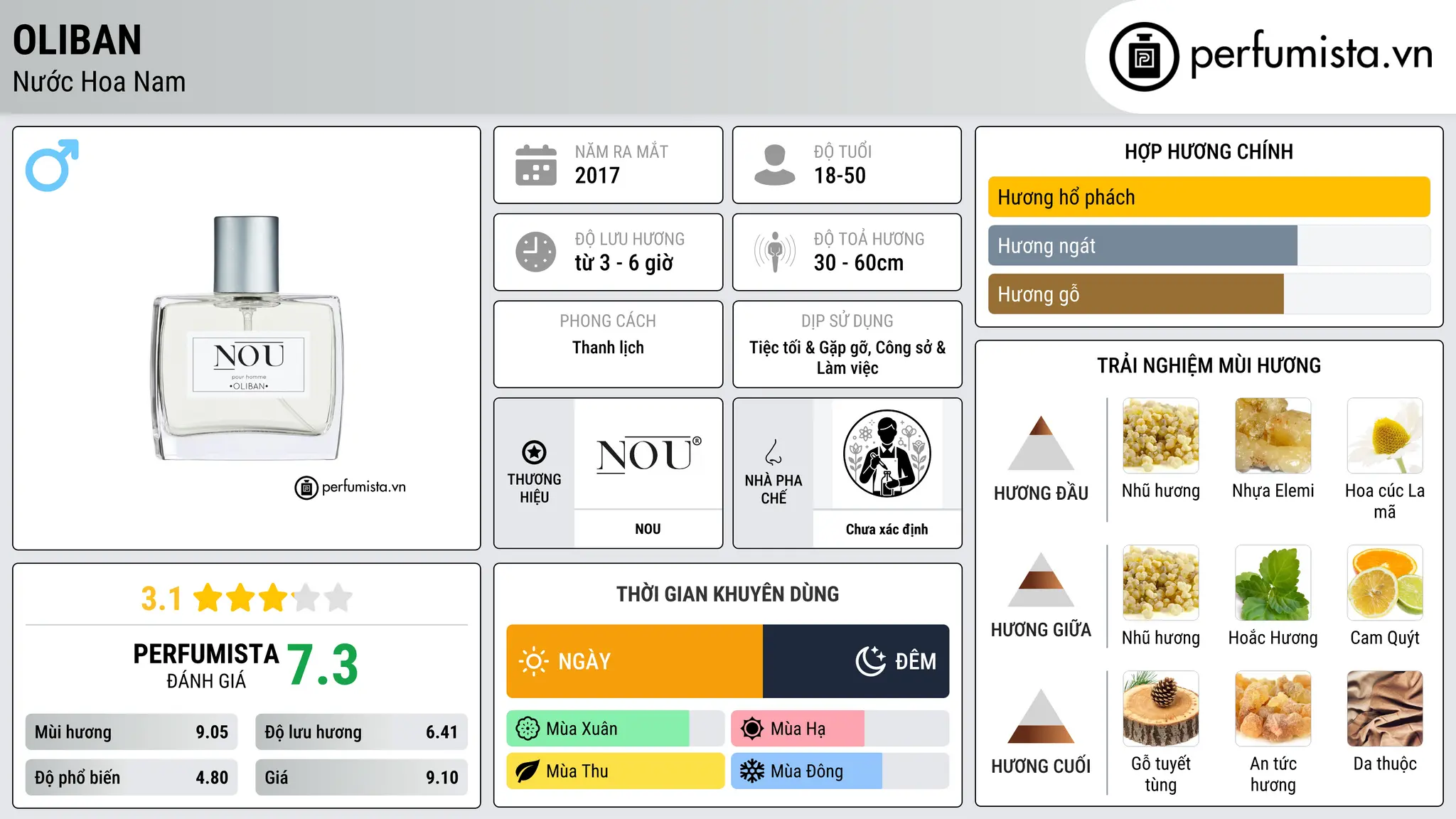The height and width of the screenshot is (819, 1456).
Task: Click the leaf icon for Mùa Thu
Action: tap(528, 771)
